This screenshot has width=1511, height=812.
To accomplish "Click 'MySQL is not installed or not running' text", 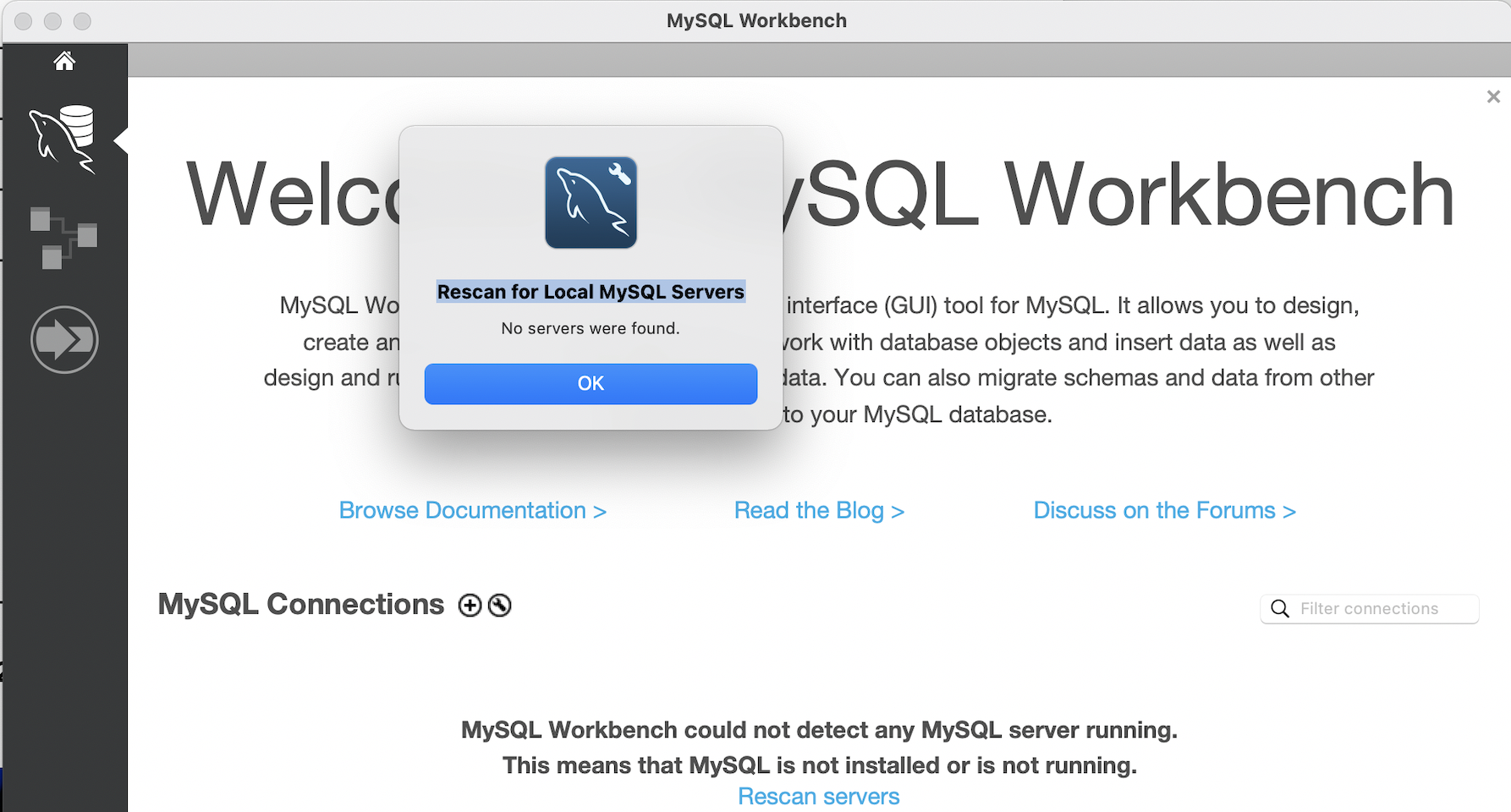I will point(819,765).
